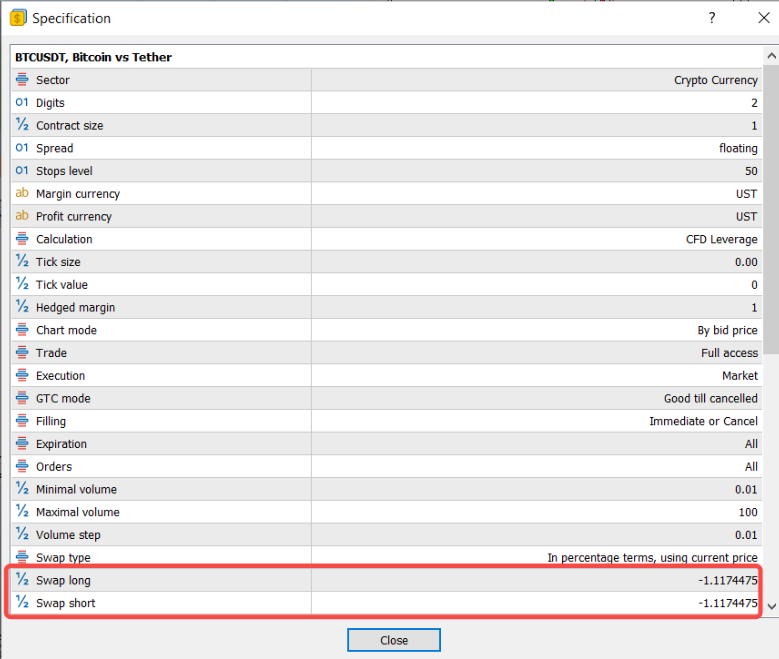Click the Minimal volume value '0.01'
The image size is (779, 659).
746,490
